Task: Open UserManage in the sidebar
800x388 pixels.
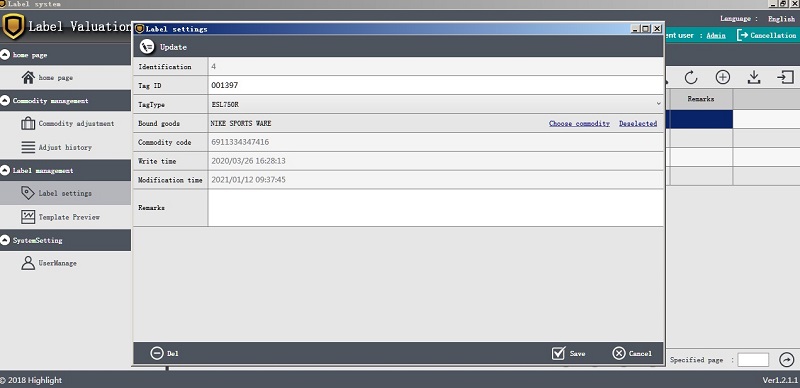Action: coord(58,263)
